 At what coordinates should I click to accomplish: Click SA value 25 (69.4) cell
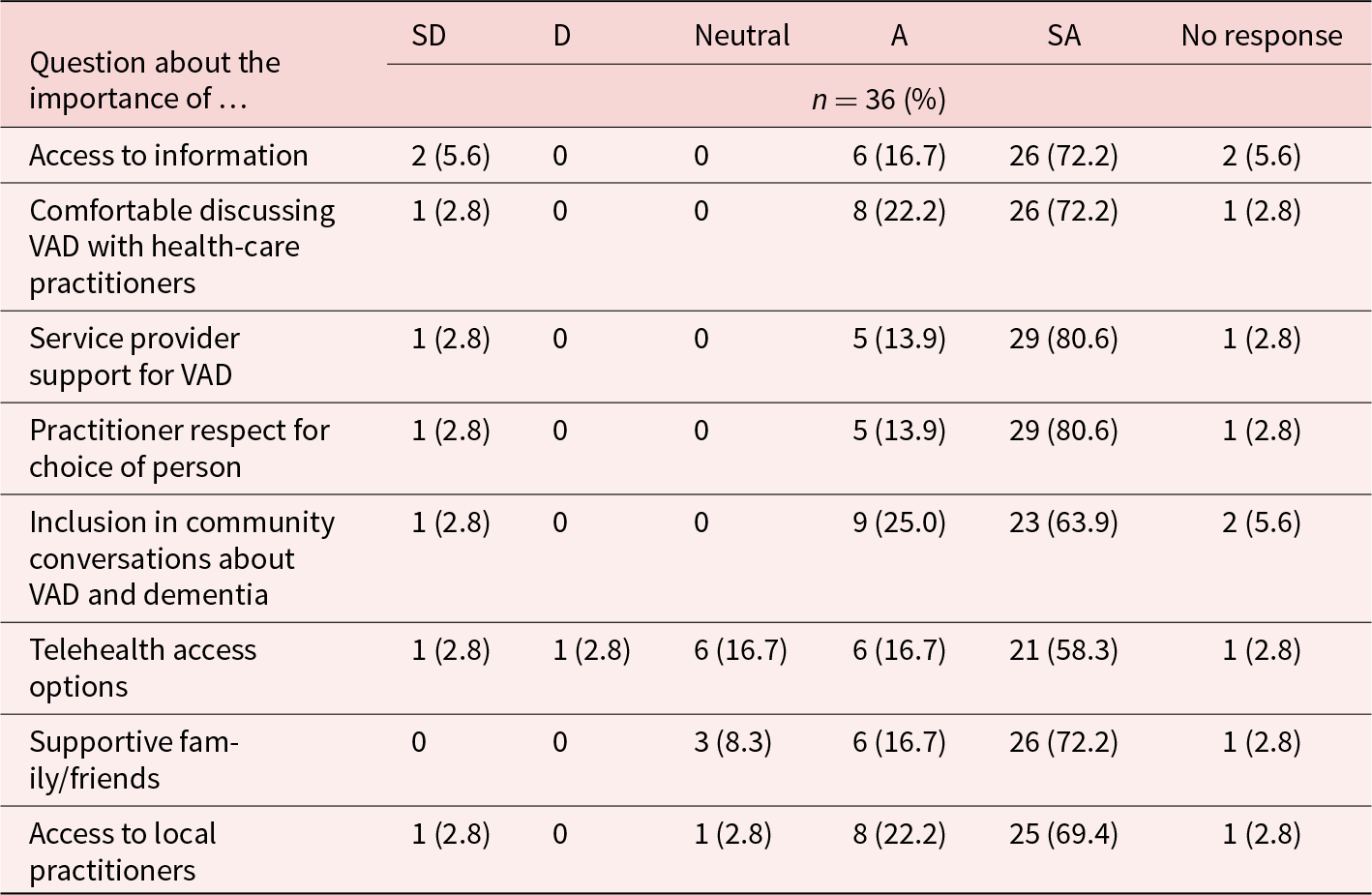[1062, 834]
